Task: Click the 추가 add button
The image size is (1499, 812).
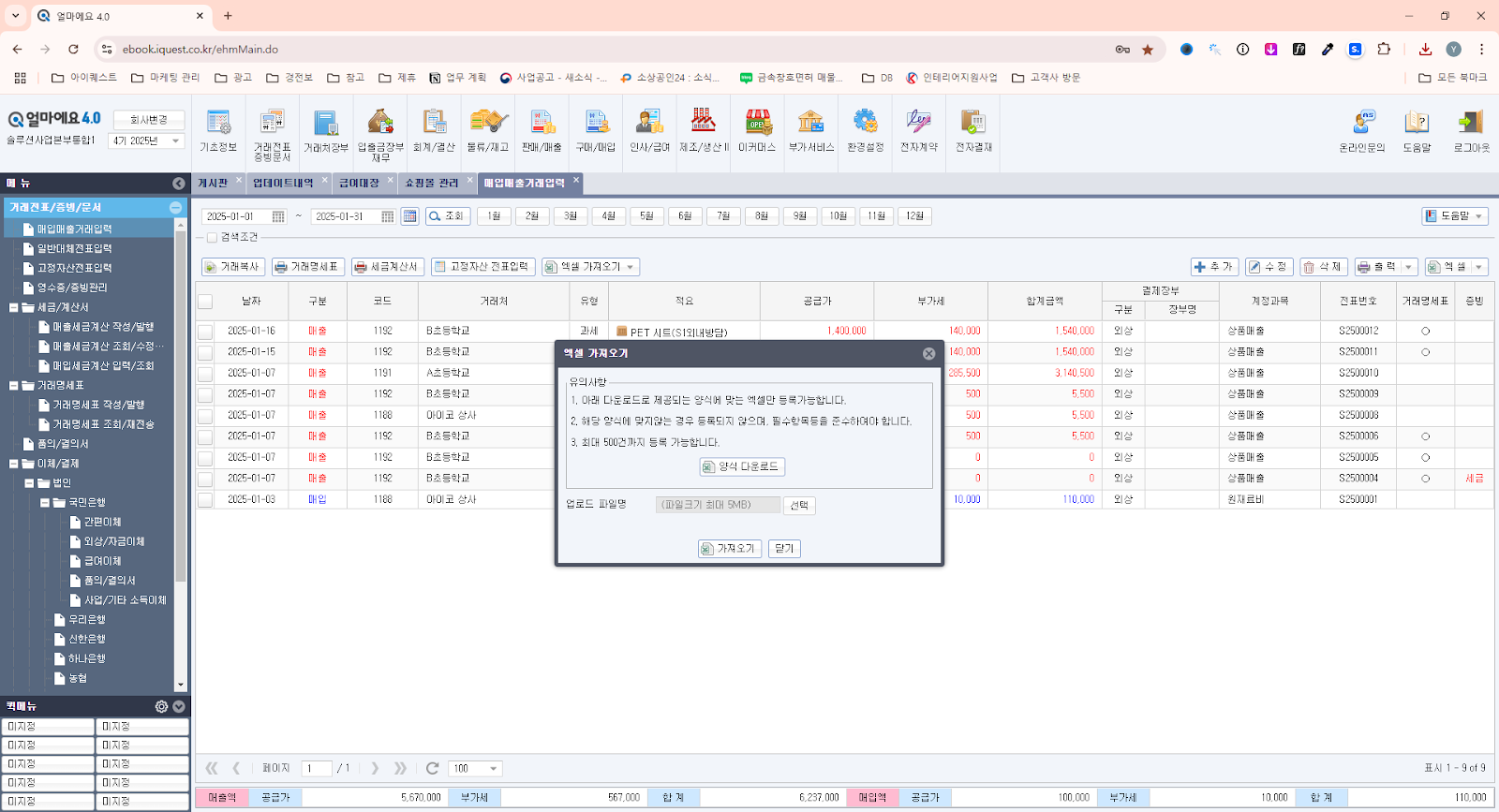Action: pyautogui.click(x=1215, y=267)
